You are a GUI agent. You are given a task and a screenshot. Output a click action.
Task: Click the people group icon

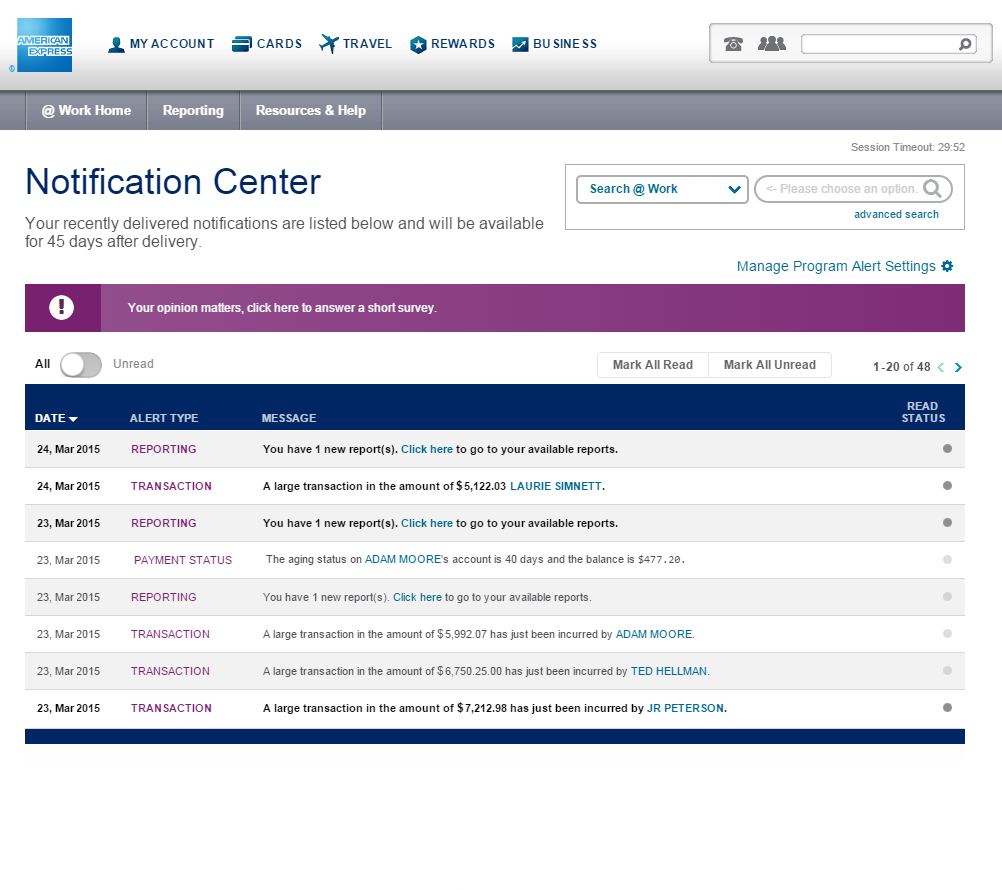pos(771,44)
